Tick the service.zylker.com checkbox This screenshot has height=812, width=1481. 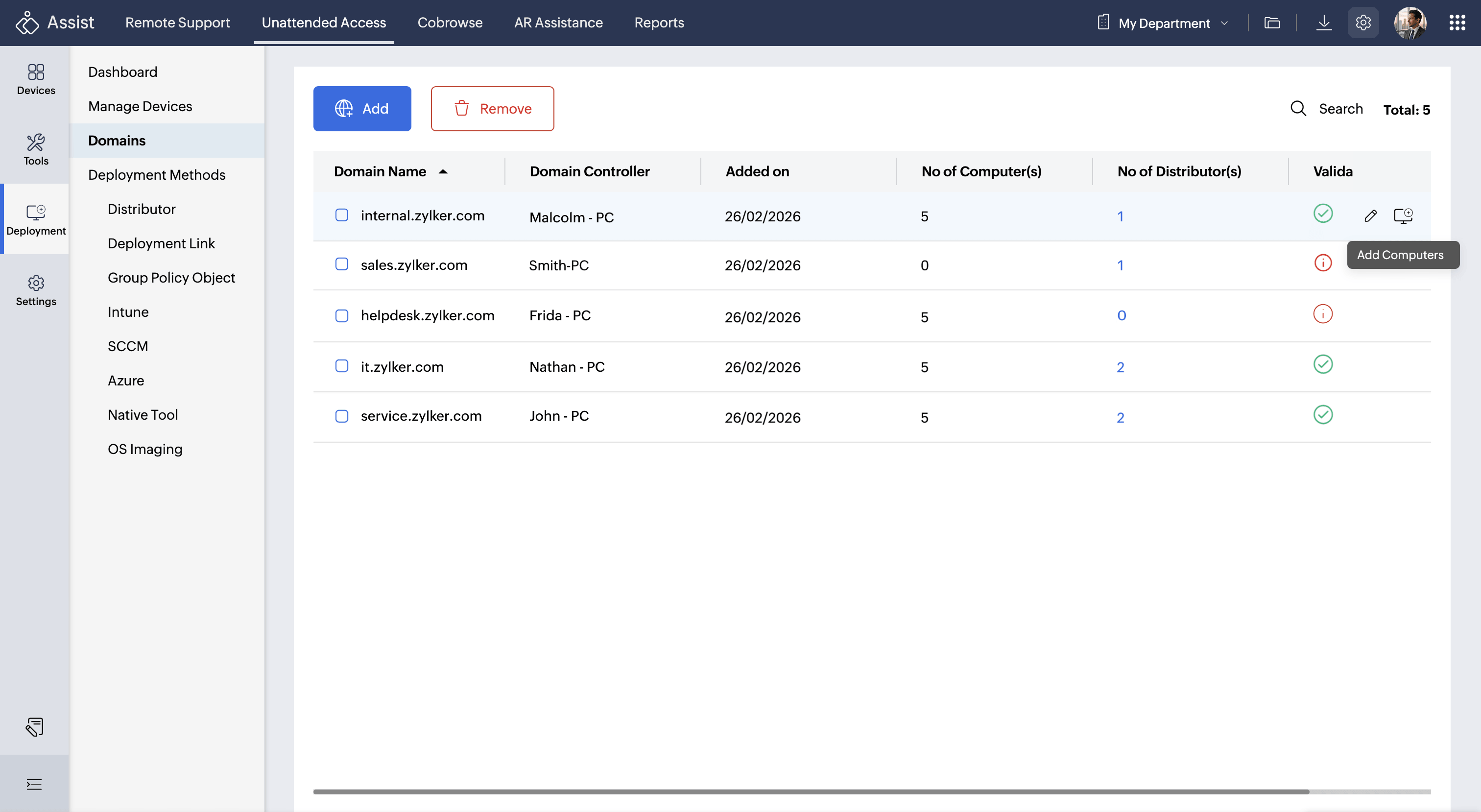pyautogui.click(x=341, y=416)
